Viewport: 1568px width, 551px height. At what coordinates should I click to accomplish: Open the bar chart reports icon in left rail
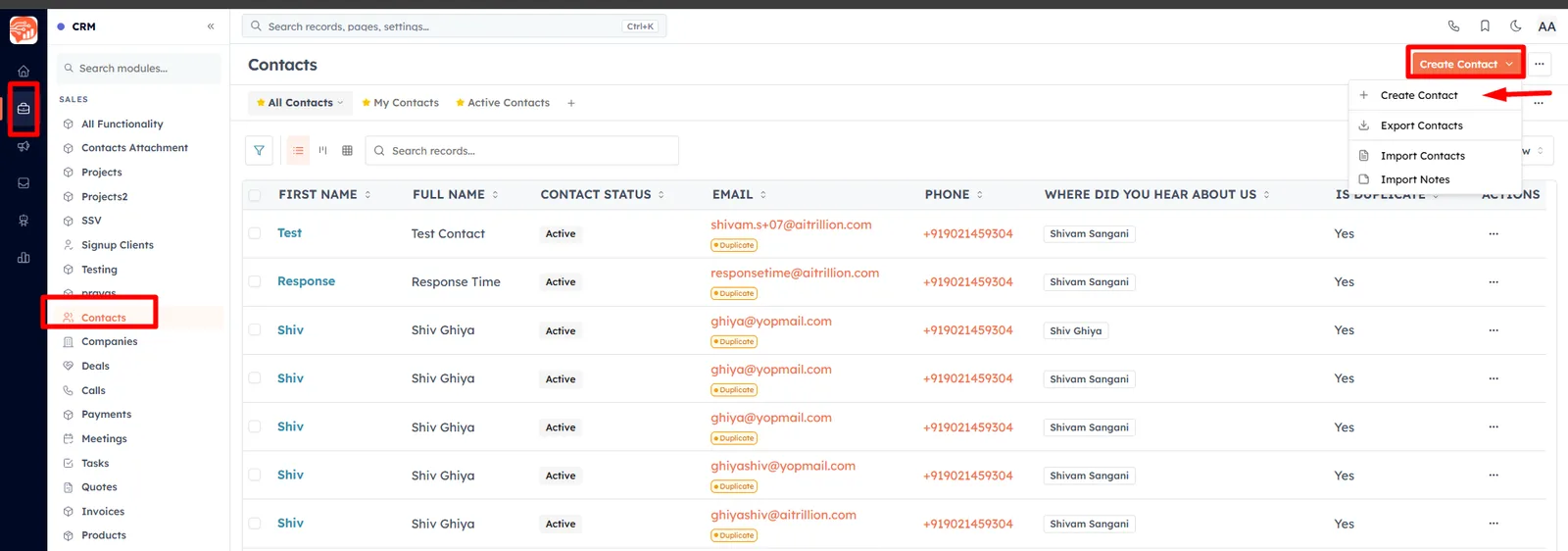point(24,258)
